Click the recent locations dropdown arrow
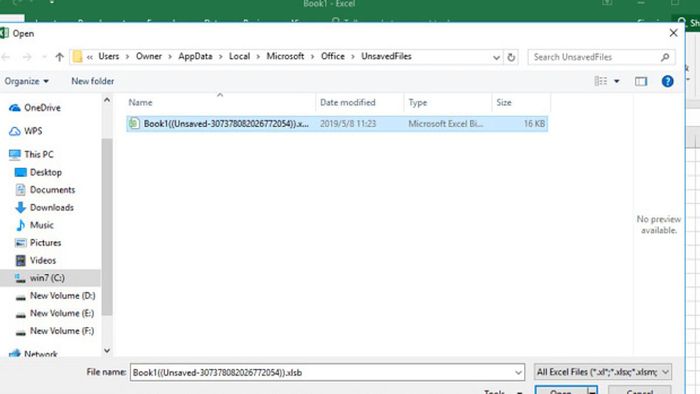This screenshot has width=700, height=394. pyautogui.click(x=44, y=57)
